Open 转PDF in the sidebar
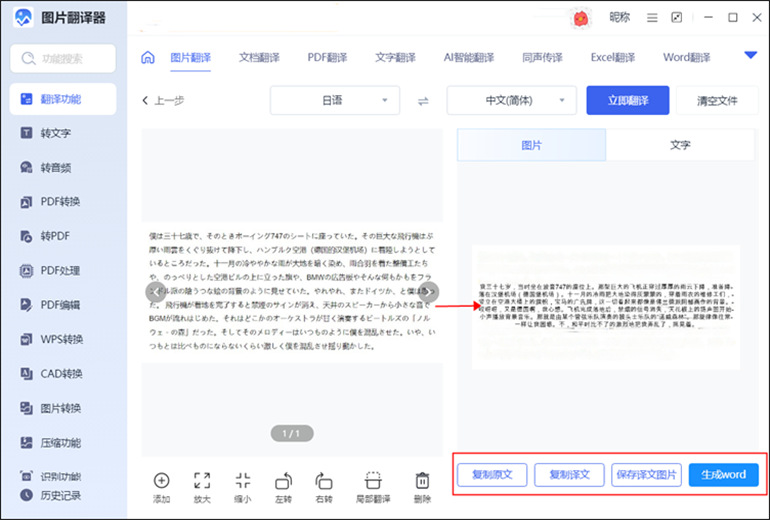 [x=45, y=236]
